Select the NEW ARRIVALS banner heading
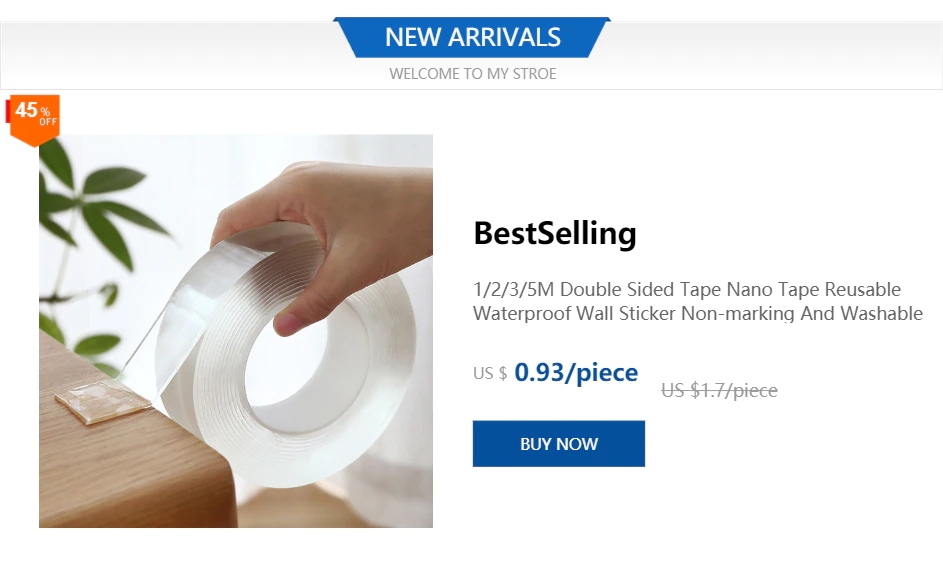 pyautogui.click(x=472, y=38)
